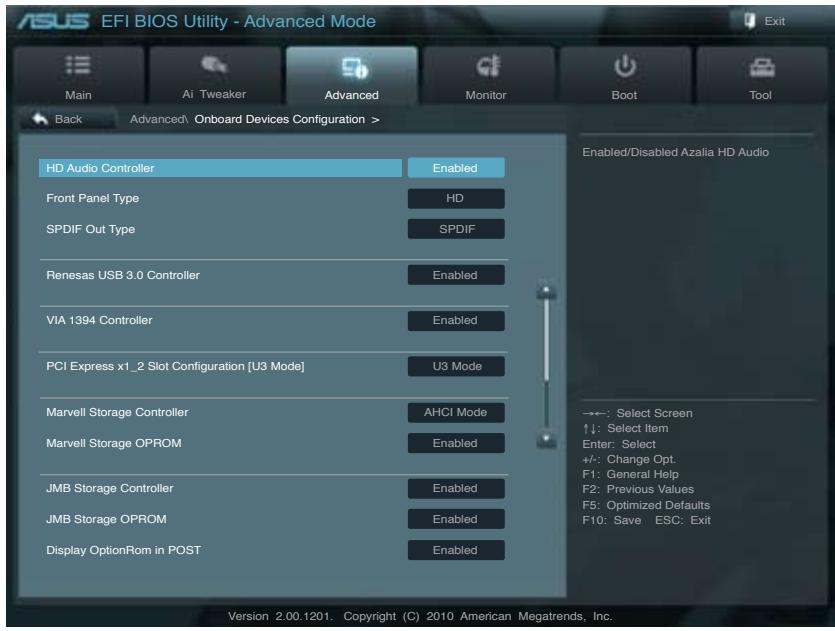The image size is (835, 631).
Task: Click the Boot tab power icon
Action: (625, 66)
